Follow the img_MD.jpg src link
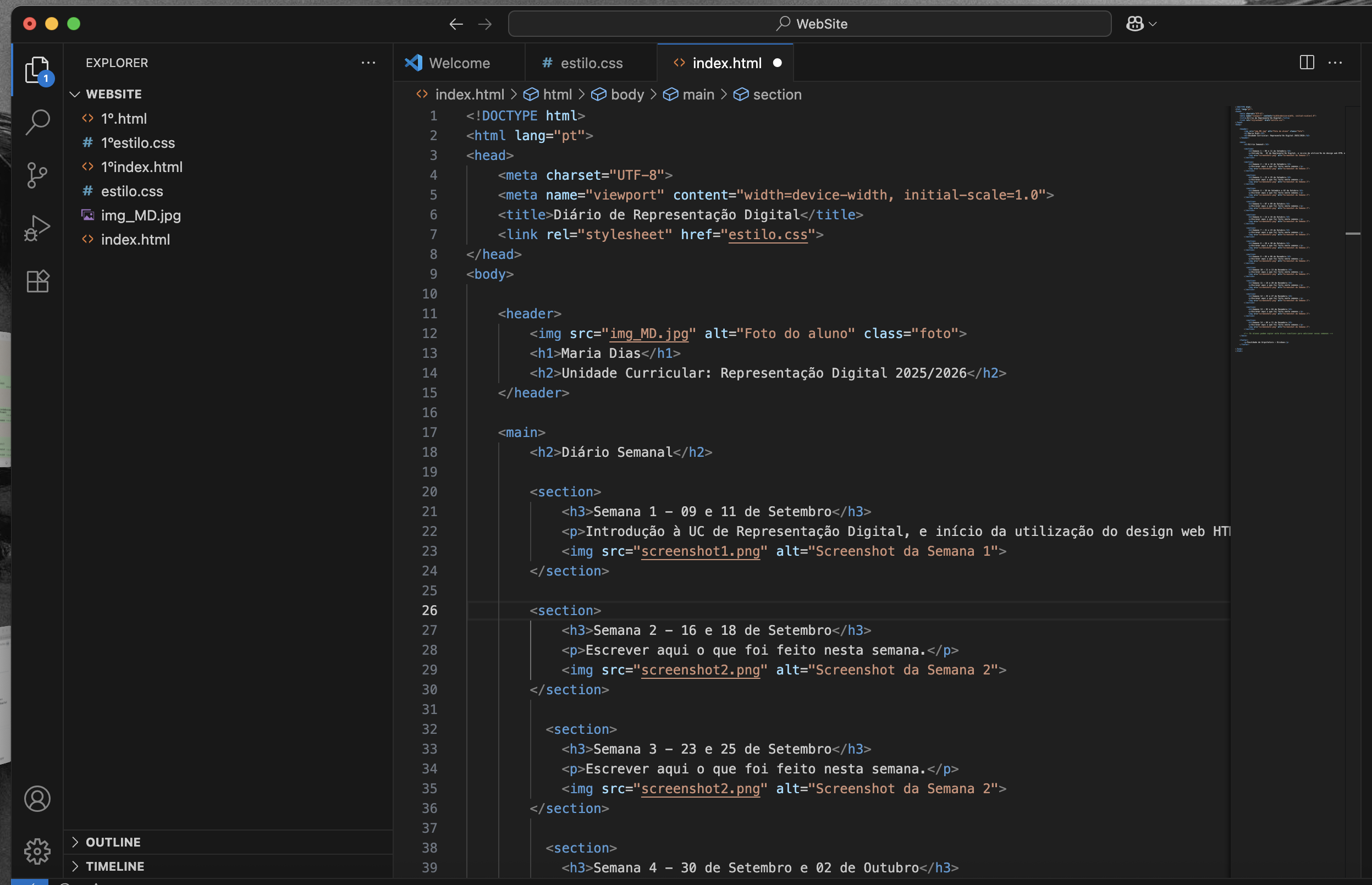1372x885 pixels. (x=649, y=333)
